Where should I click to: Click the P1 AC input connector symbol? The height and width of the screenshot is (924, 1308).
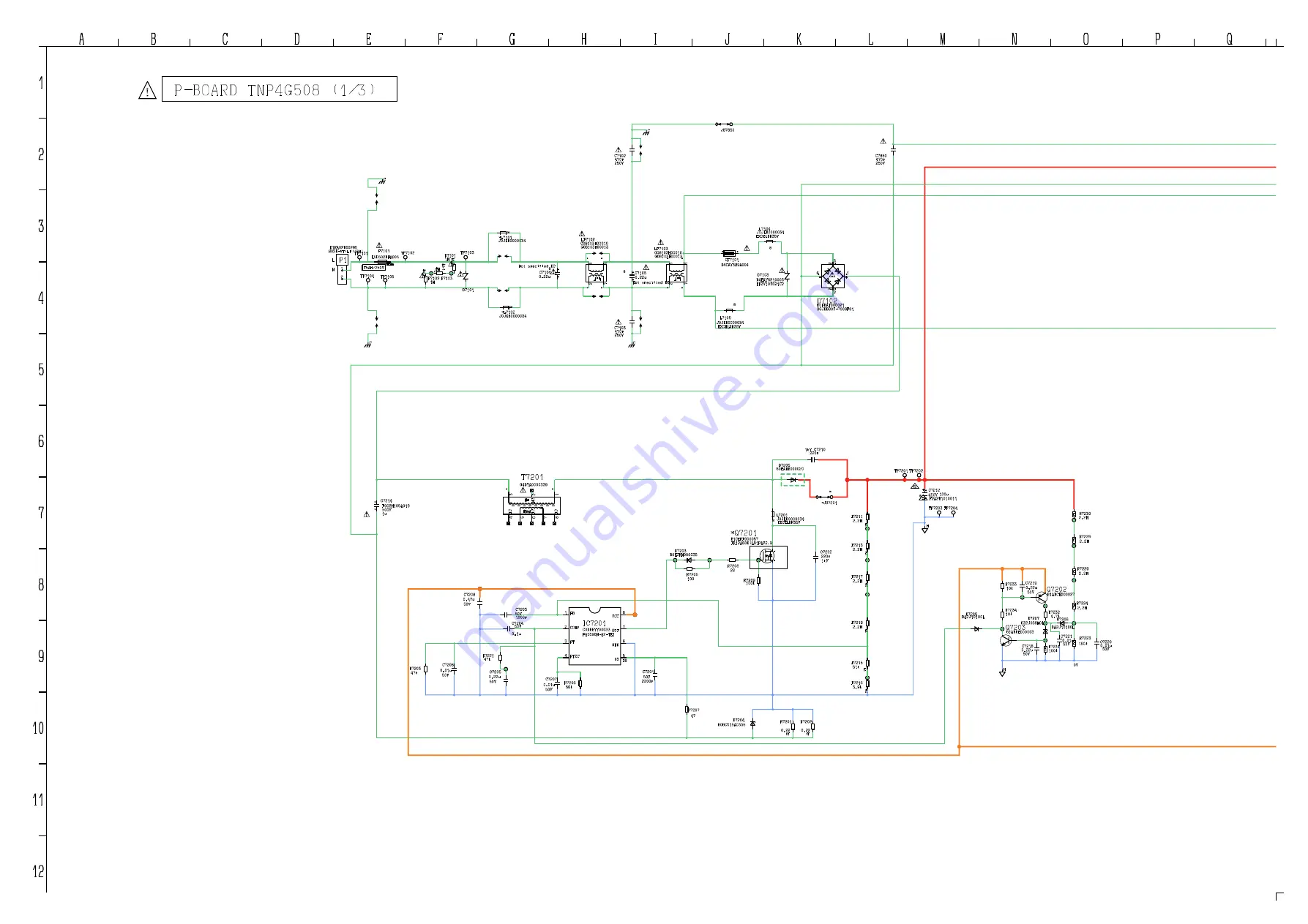point(342,270)
